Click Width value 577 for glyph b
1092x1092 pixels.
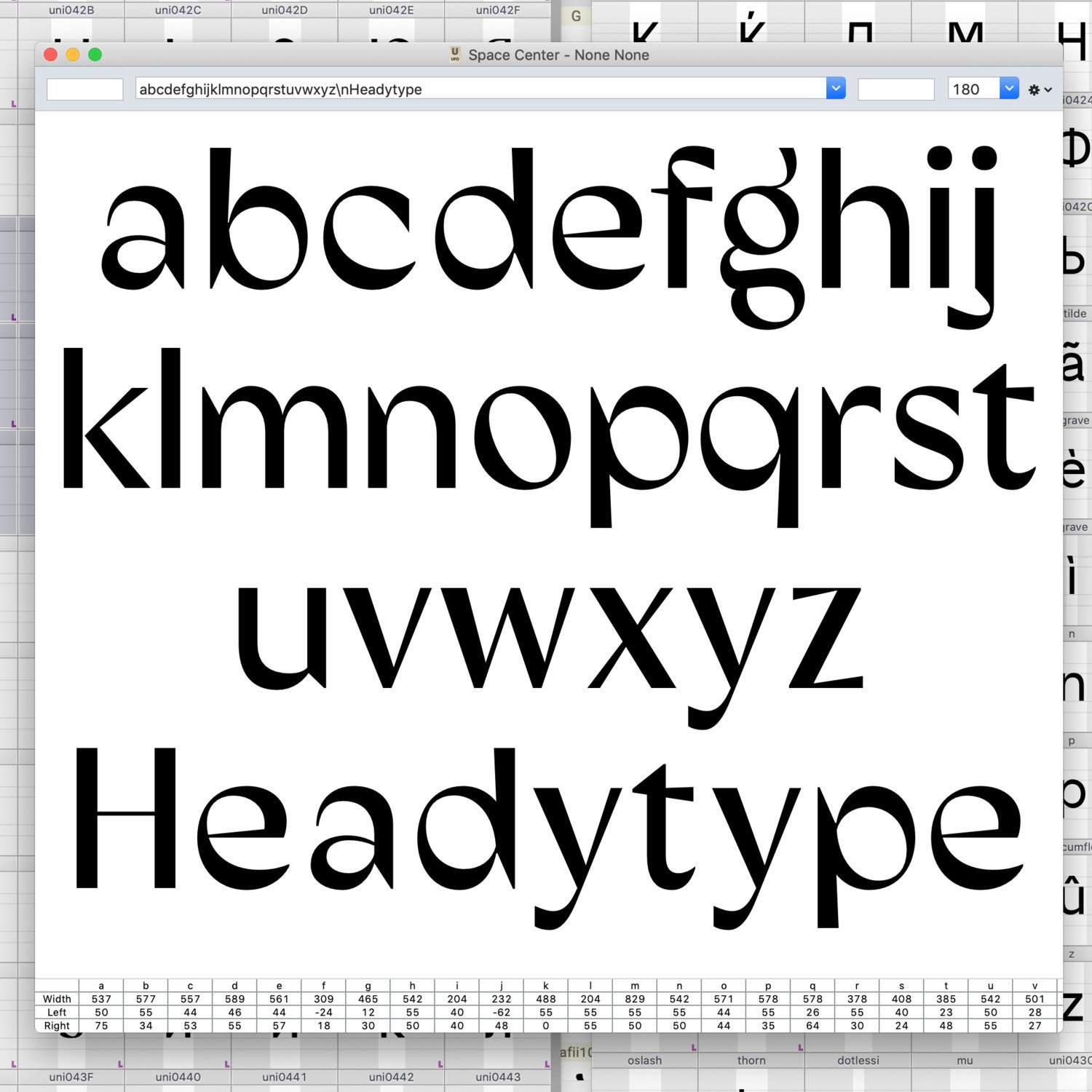(146, 999)
